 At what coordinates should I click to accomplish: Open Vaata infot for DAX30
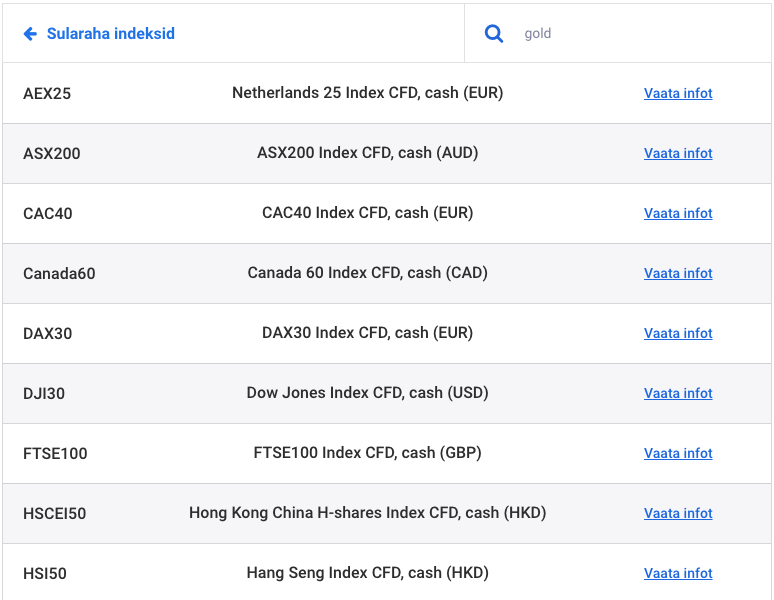pyautogui.click(x=678, y=334)
